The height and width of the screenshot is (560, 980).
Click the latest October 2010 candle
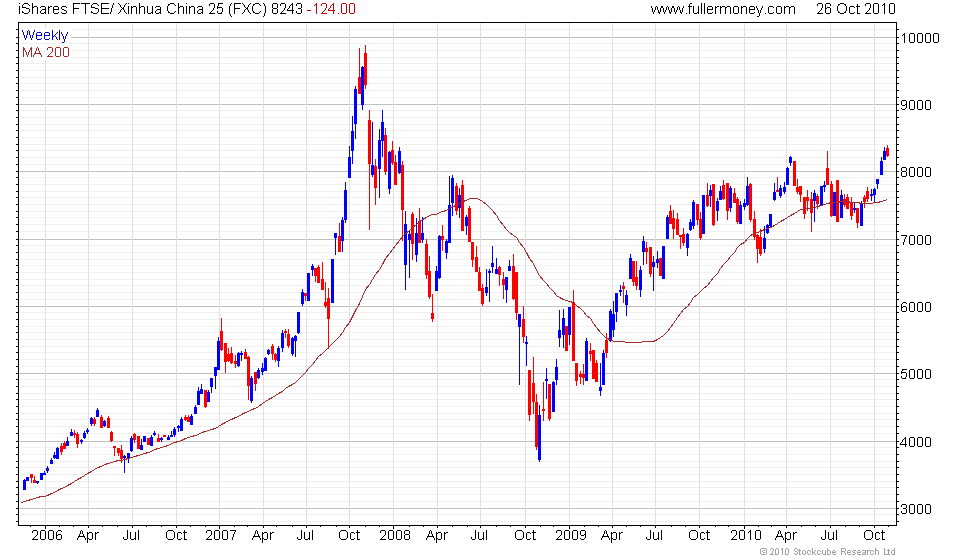pyautogui.click(x=888, y=151)
